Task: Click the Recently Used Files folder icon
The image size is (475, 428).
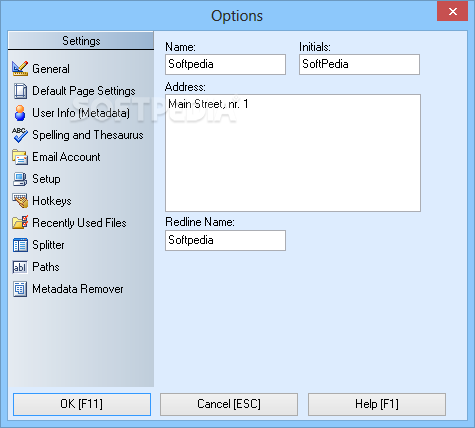Action: (20, 223)
